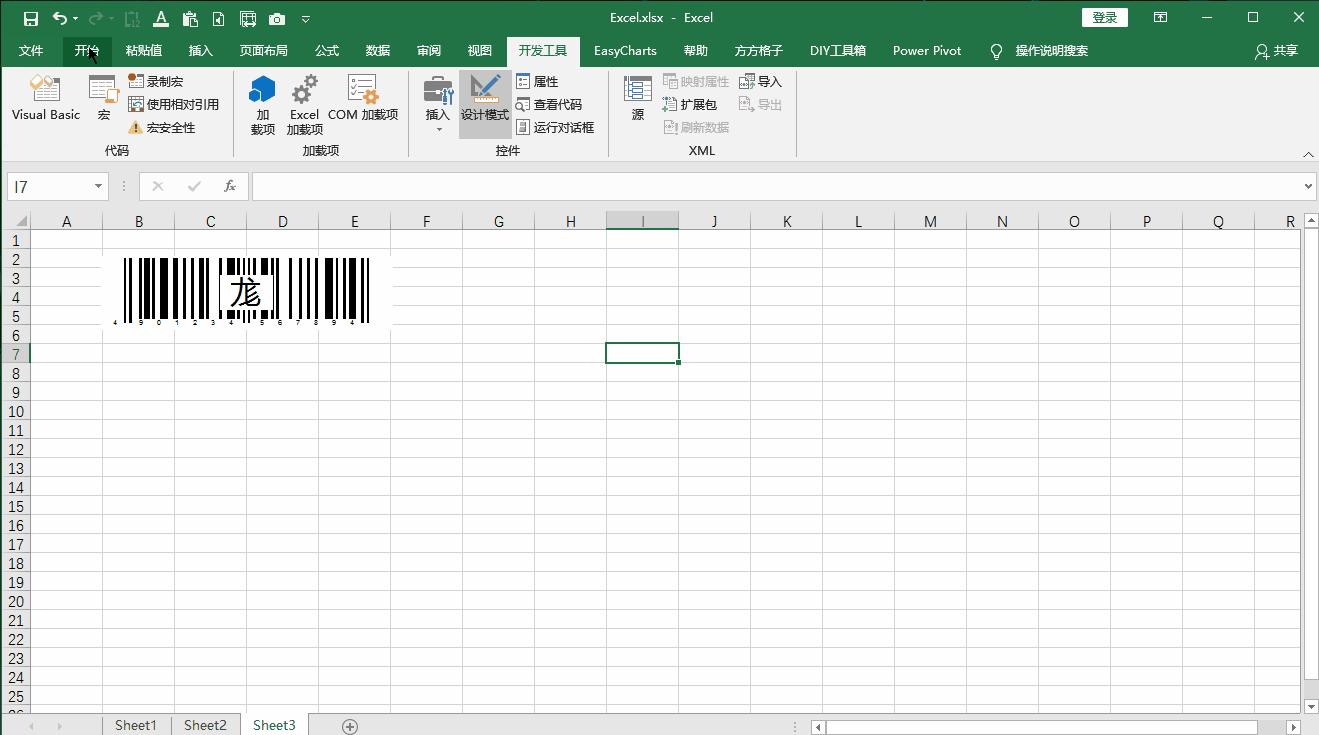The width and height of the screenshot is (1319, 735).
Task: Open the DIY工具箱 tab
Action: click(x=838, y=51)
